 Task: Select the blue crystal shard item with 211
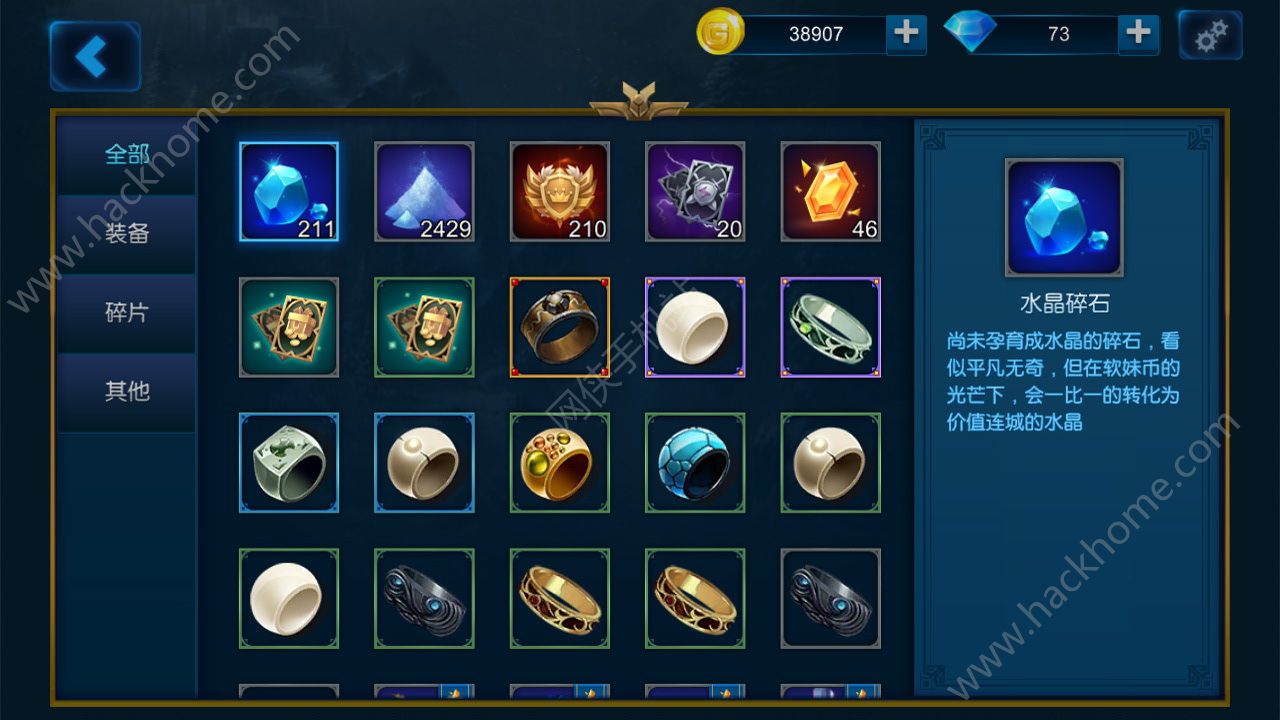(x=289, y=192)
